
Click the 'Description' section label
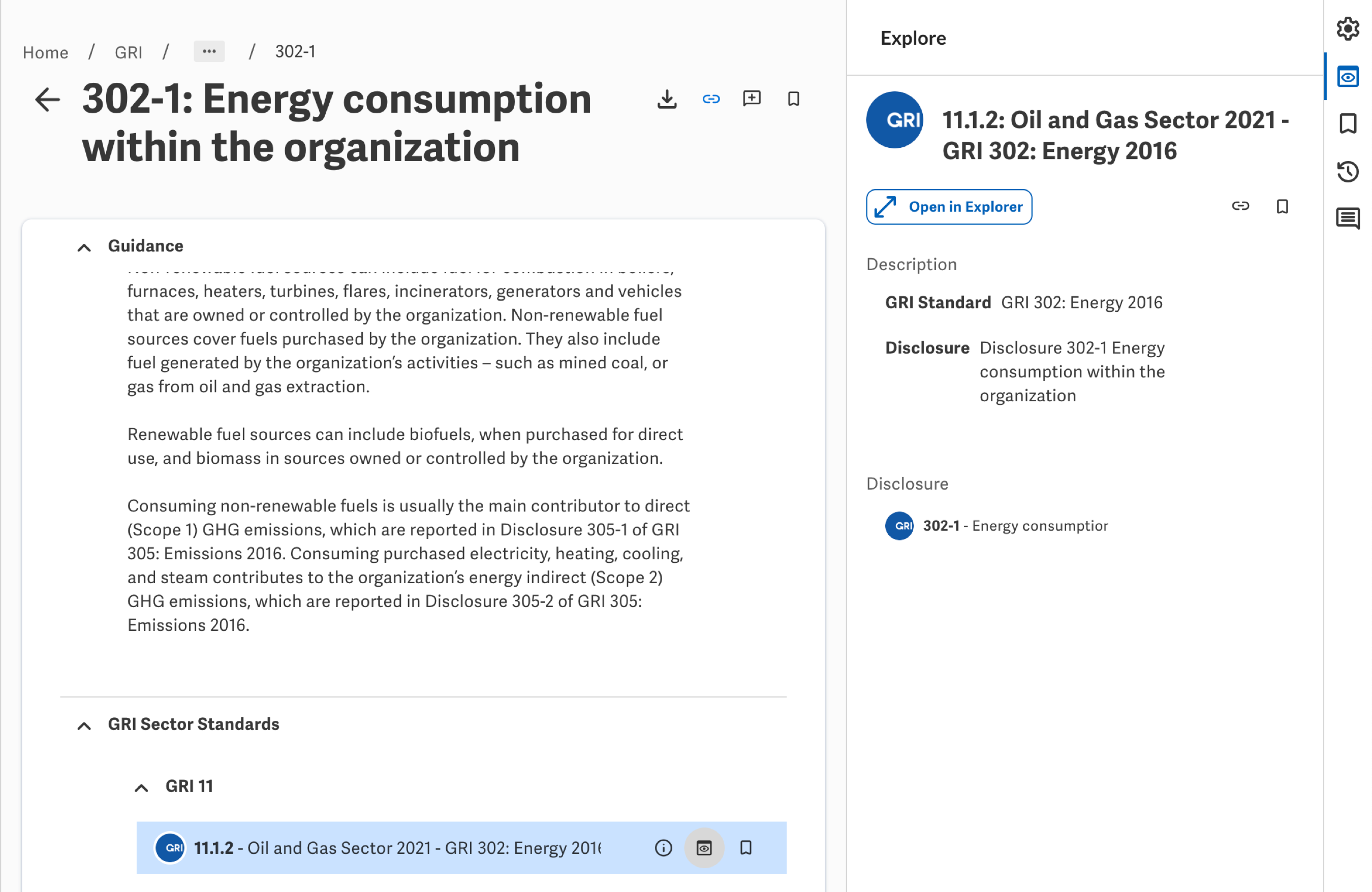pyautogui.click(x=912, y=264)
